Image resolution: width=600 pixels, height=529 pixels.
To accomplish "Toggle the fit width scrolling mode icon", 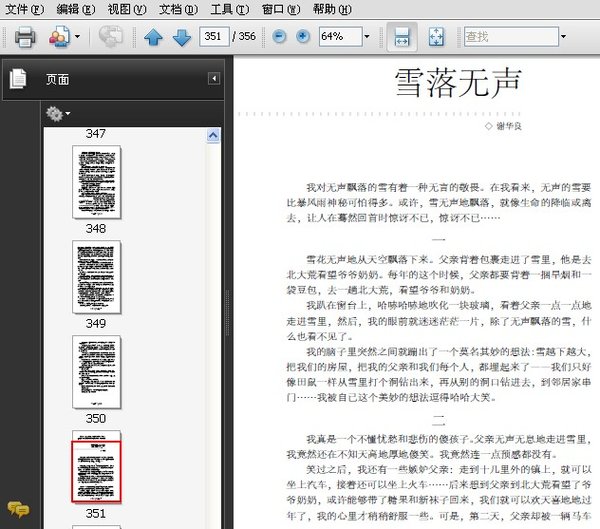I will point(402,37).
